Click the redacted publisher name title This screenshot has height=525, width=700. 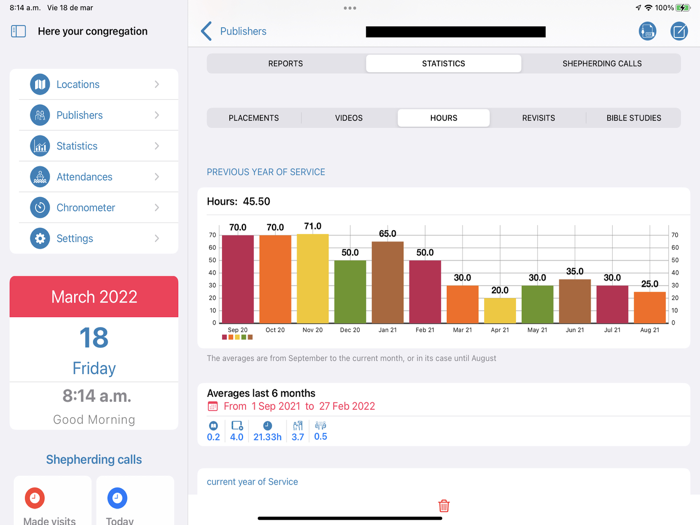click(x=455, y=31)
